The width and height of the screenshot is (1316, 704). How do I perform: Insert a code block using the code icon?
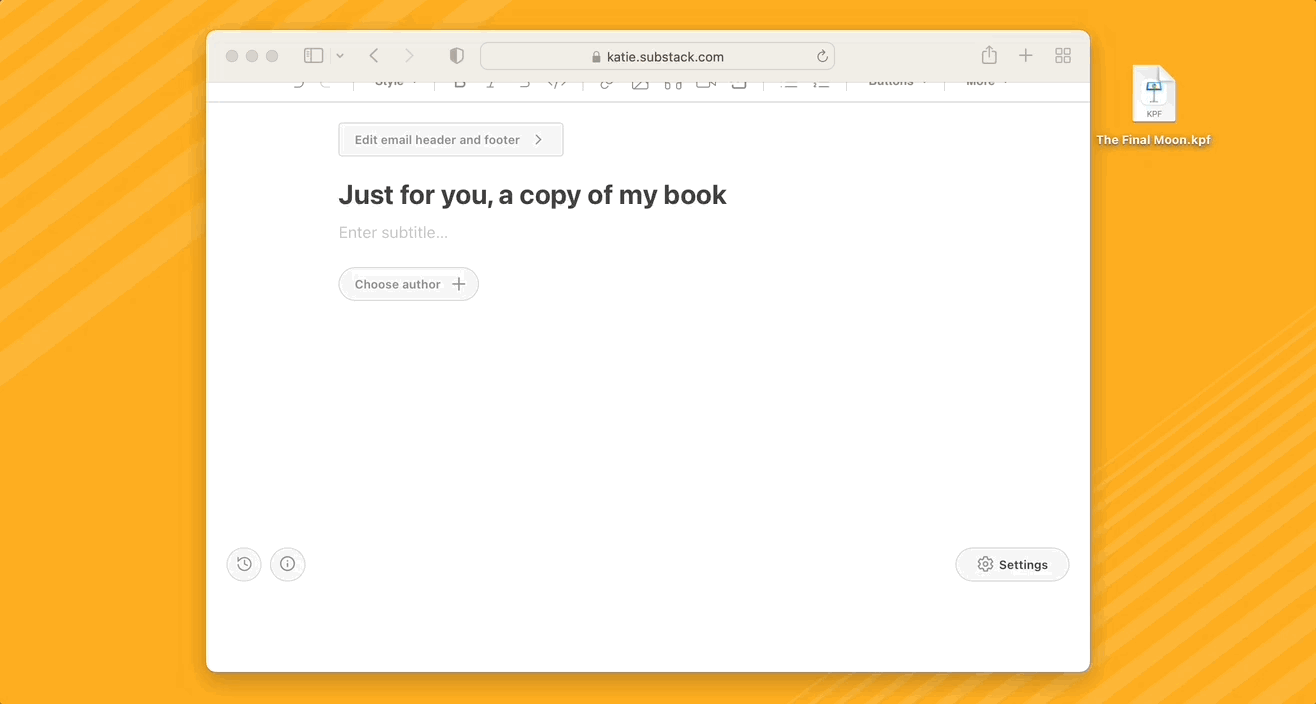point(557,83)
